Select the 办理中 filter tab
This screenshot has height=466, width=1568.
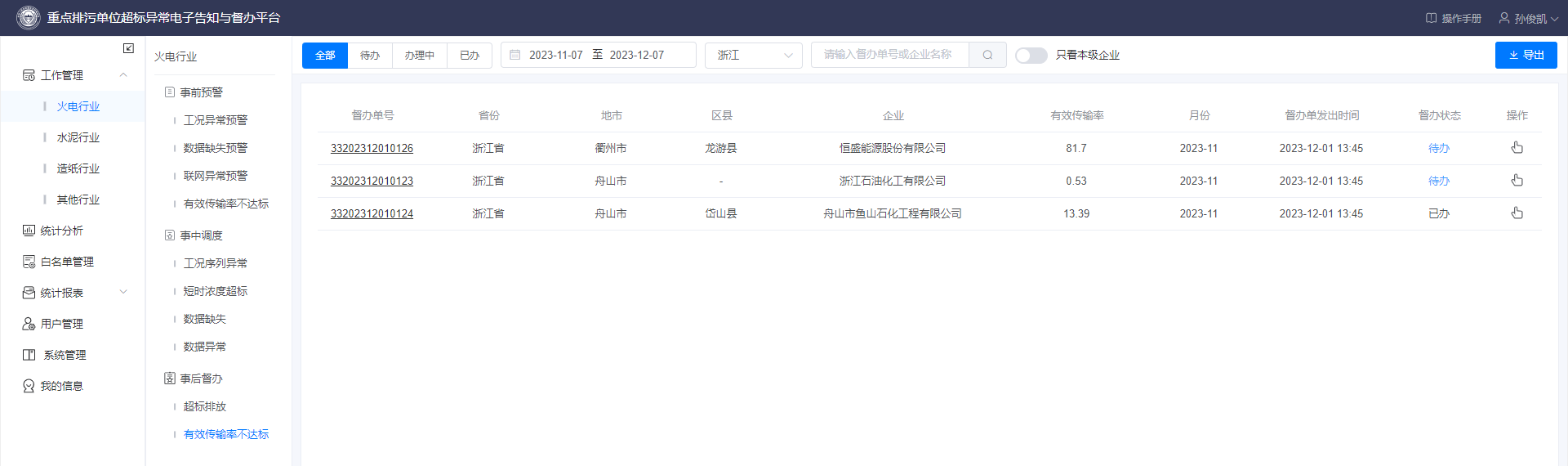(x=420, y=55)
